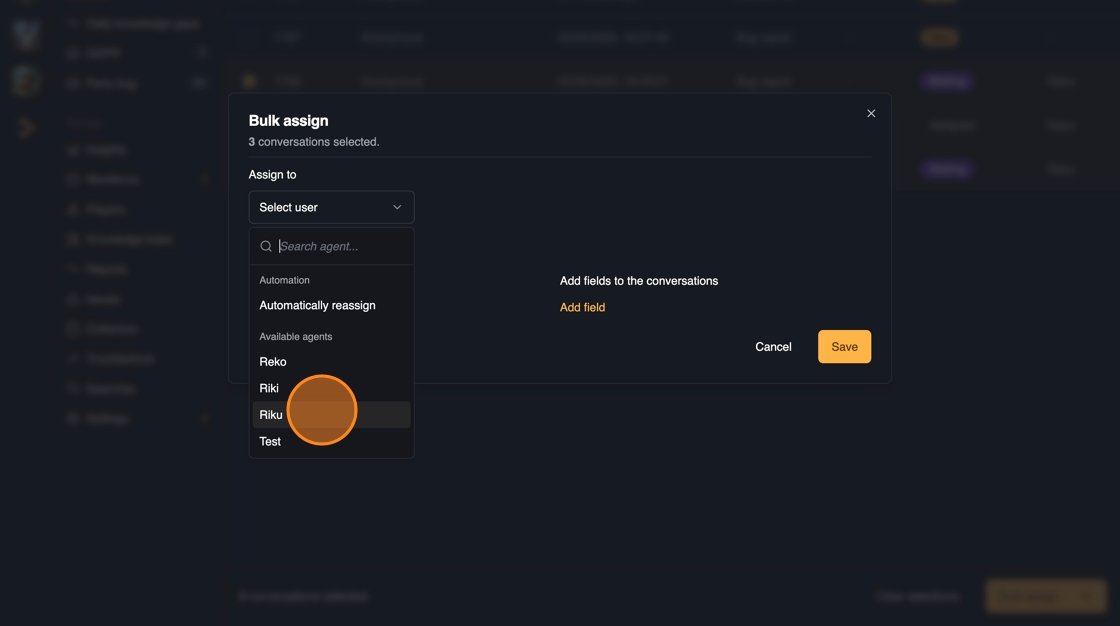The height and width of the screenshot is (626, 1120).
Task: Pick Riki in available agents
Action: click(269, 388)
